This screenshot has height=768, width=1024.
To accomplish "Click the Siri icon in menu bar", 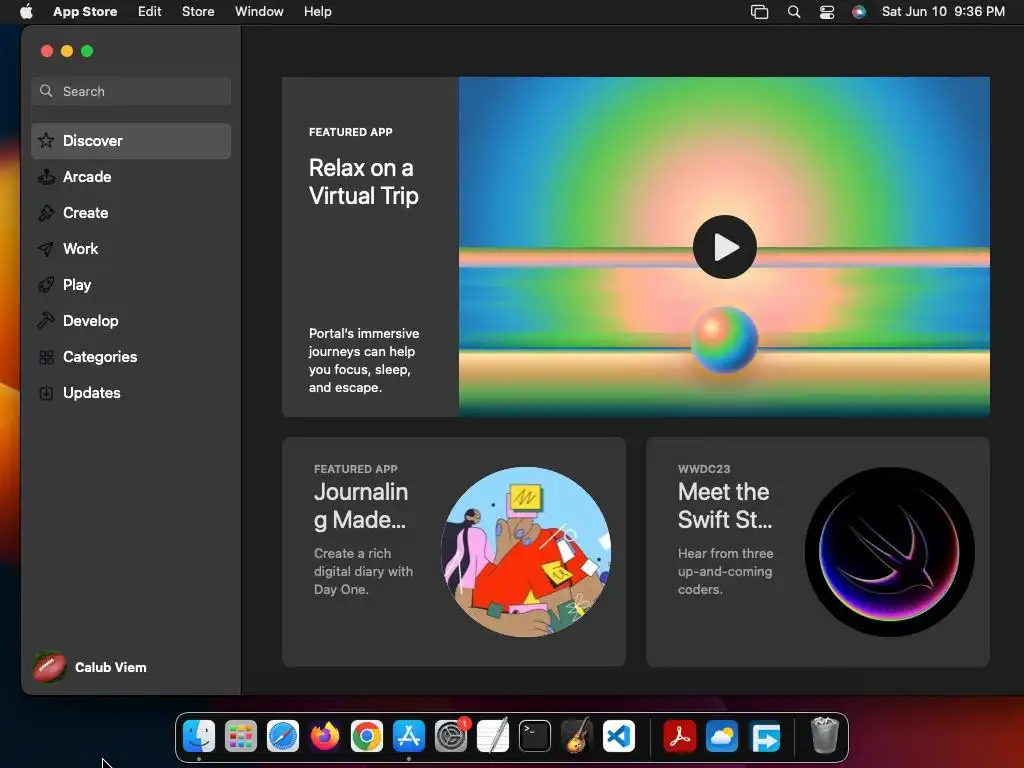I will click(859, 12).
